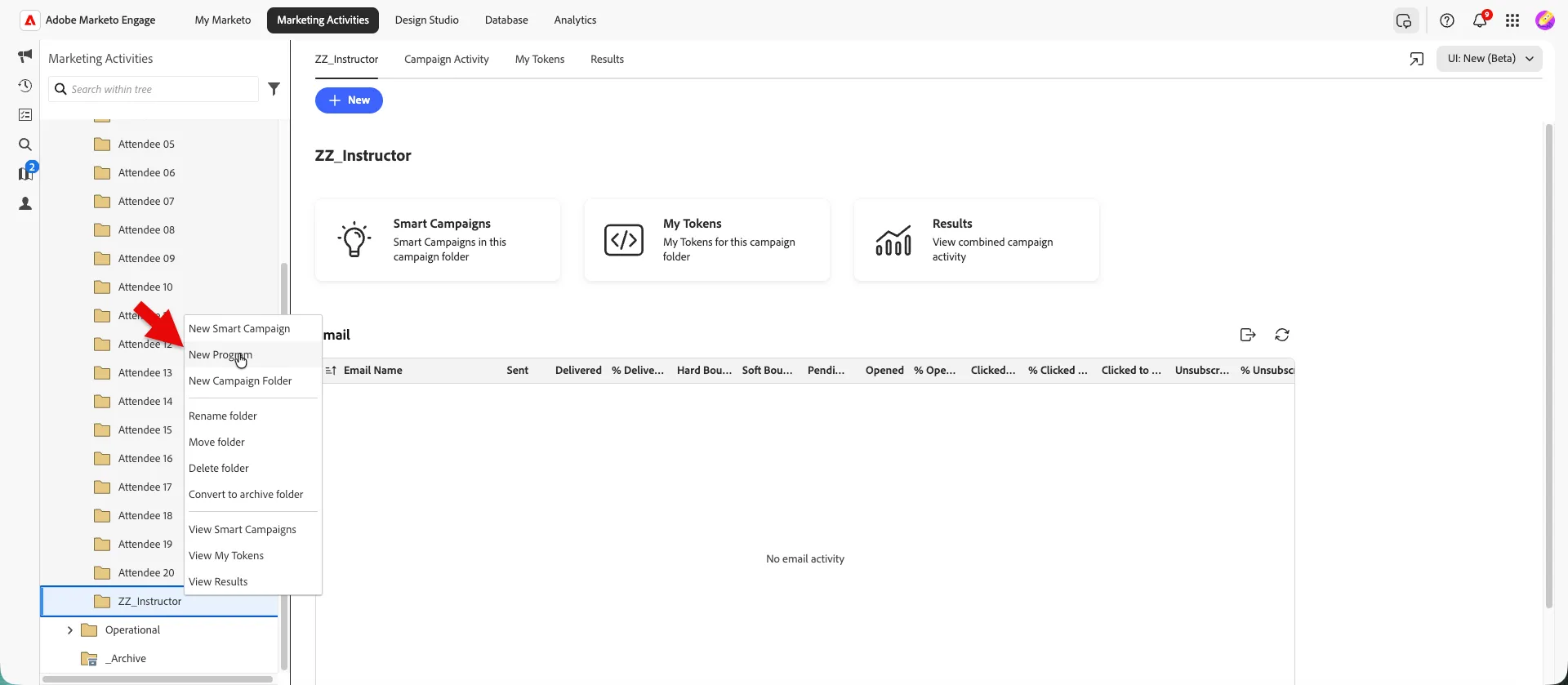1568x685 pixels.
Task: Go to the Design Studio tab
Action: tap(426, 20)
